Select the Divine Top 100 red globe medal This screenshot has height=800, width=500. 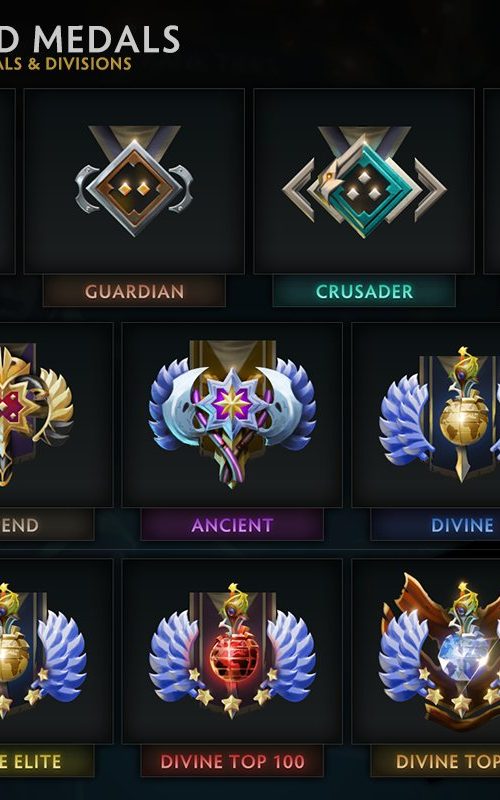click(232, 651)
